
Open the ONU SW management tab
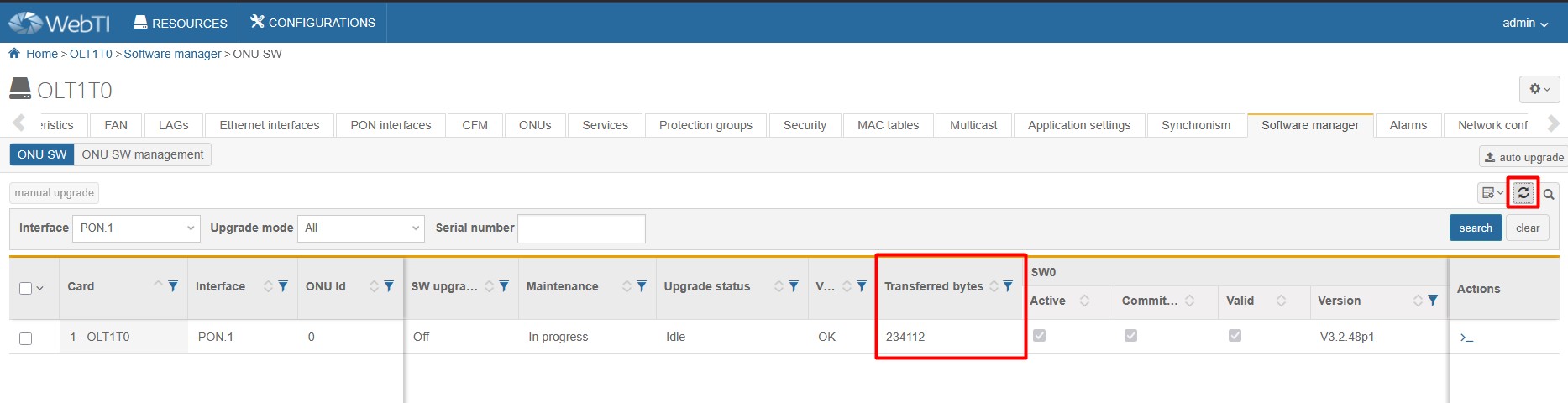point(143,154)
